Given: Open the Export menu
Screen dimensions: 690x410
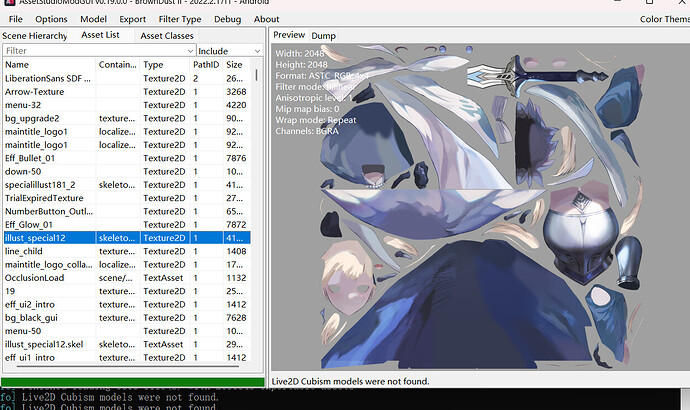Looking at the screenshot, I should click(132, 19).
